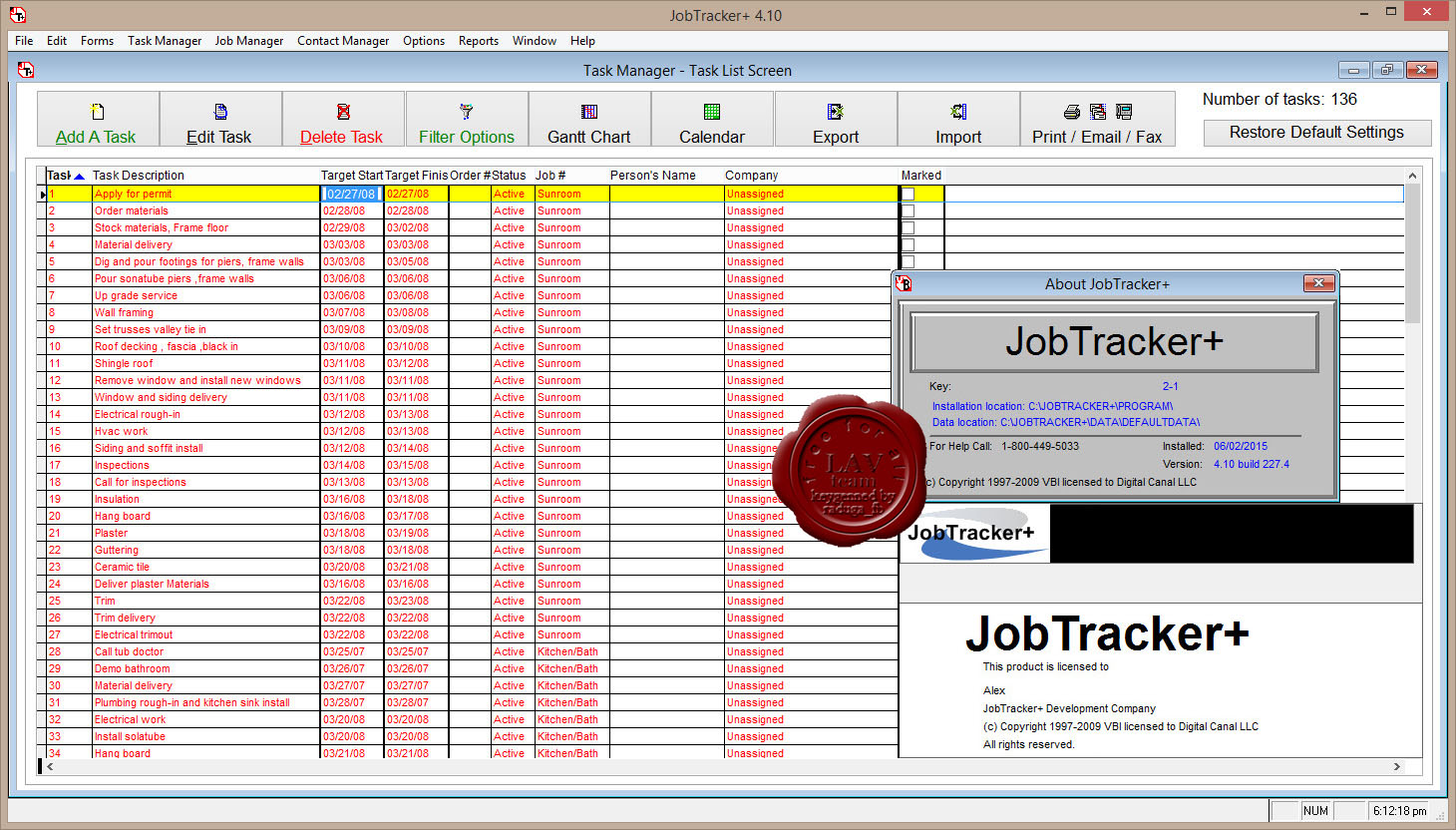Select the 'Demo bathroom' task
Viewport: 1456px width, 830px height.
[132, 669]
